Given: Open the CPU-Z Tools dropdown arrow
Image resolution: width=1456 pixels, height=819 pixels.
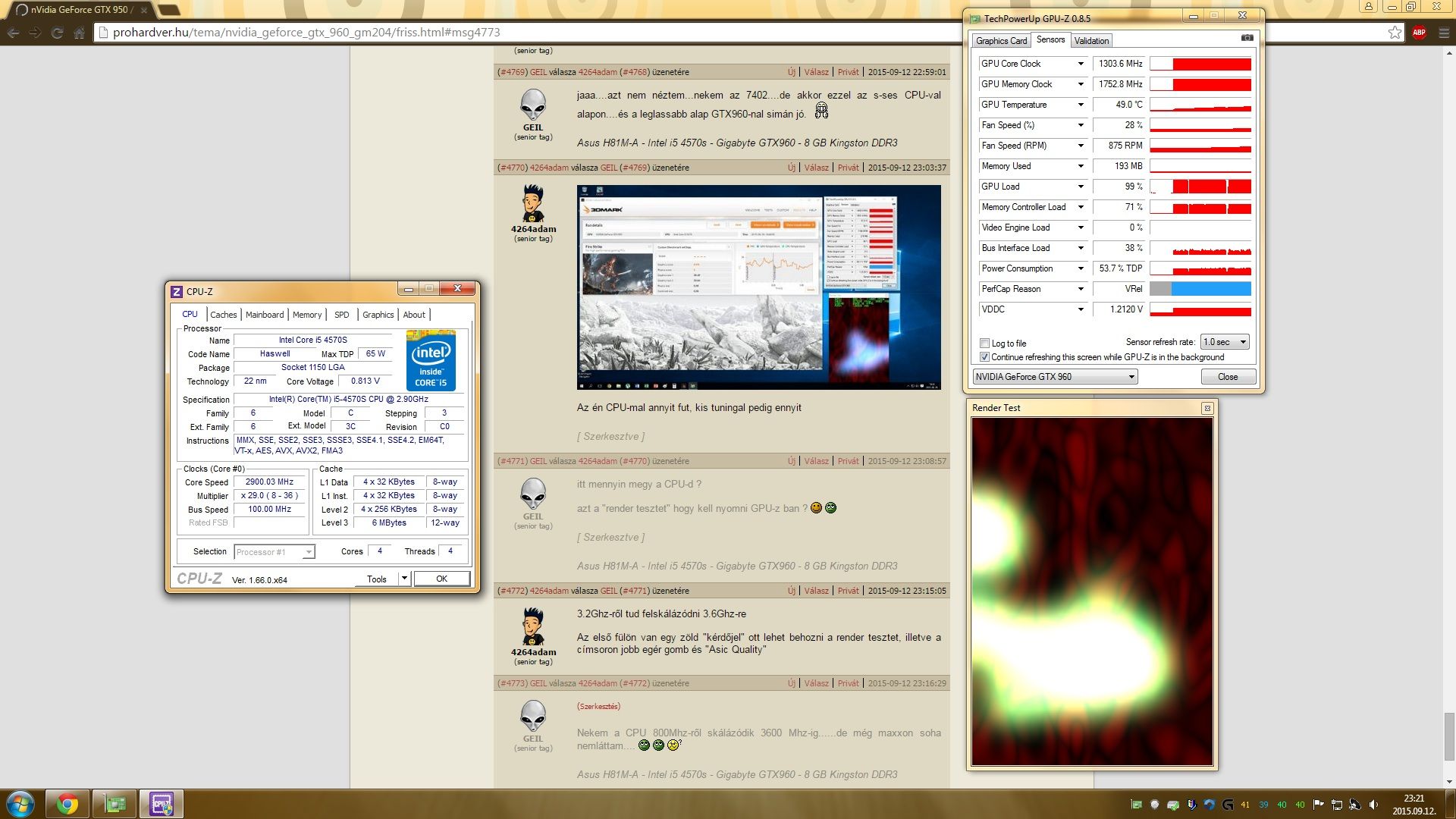Looking at the screenshot, I should click(x=404, y=579).
